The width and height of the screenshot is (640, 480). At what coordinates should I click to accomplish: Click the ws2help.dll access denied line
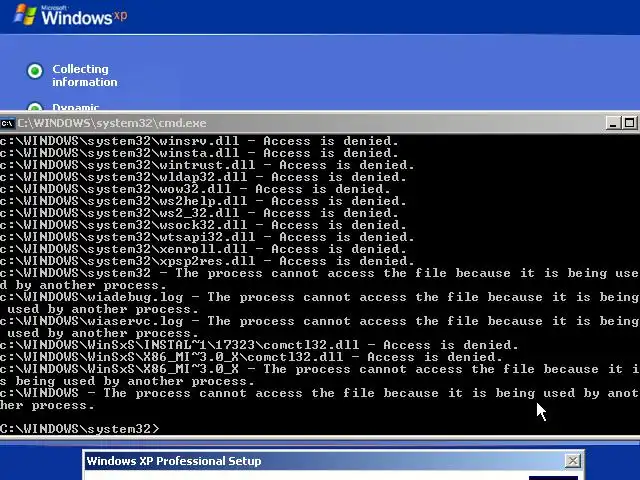point(203,201)
